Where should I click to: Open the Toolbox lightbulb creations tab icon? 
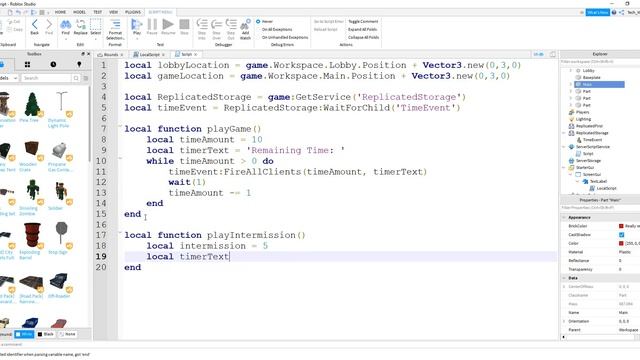79,64
